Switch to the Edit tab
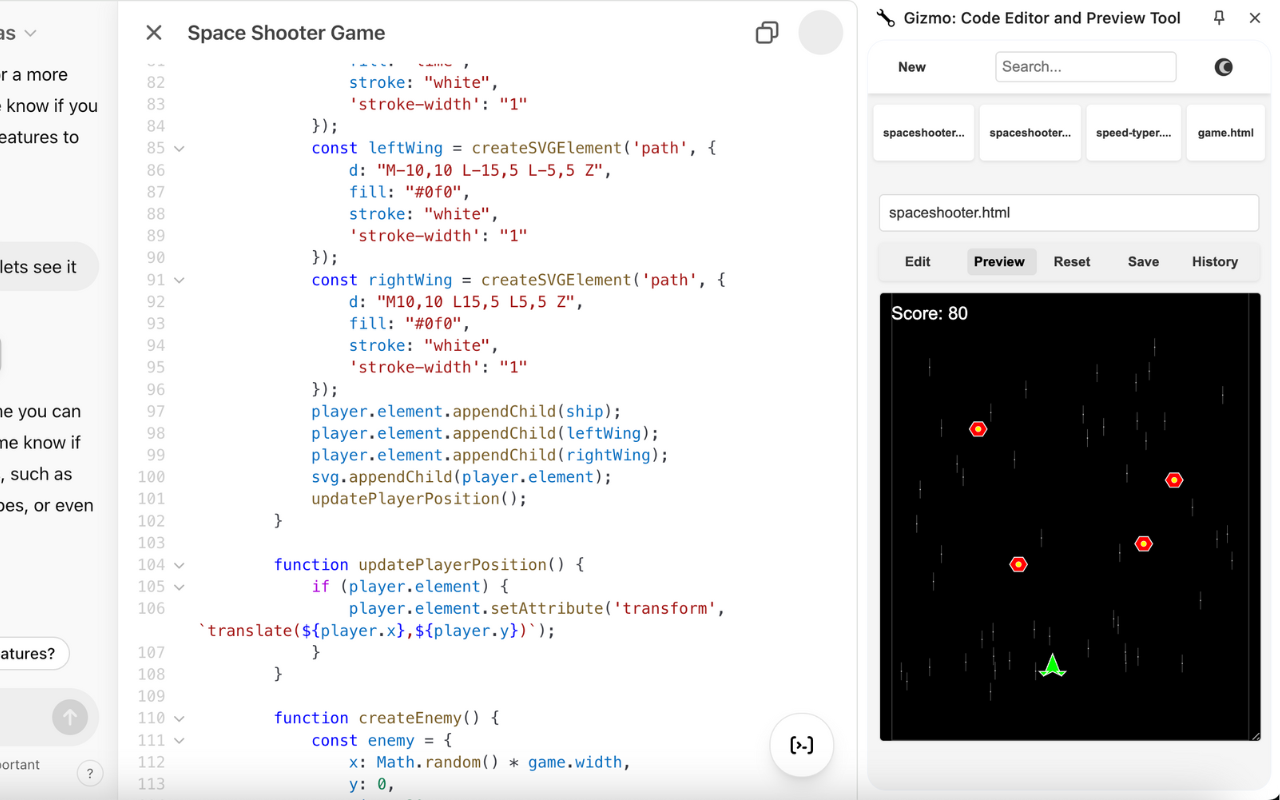This screenshot has width=1280, height=800. pos(916,261)
